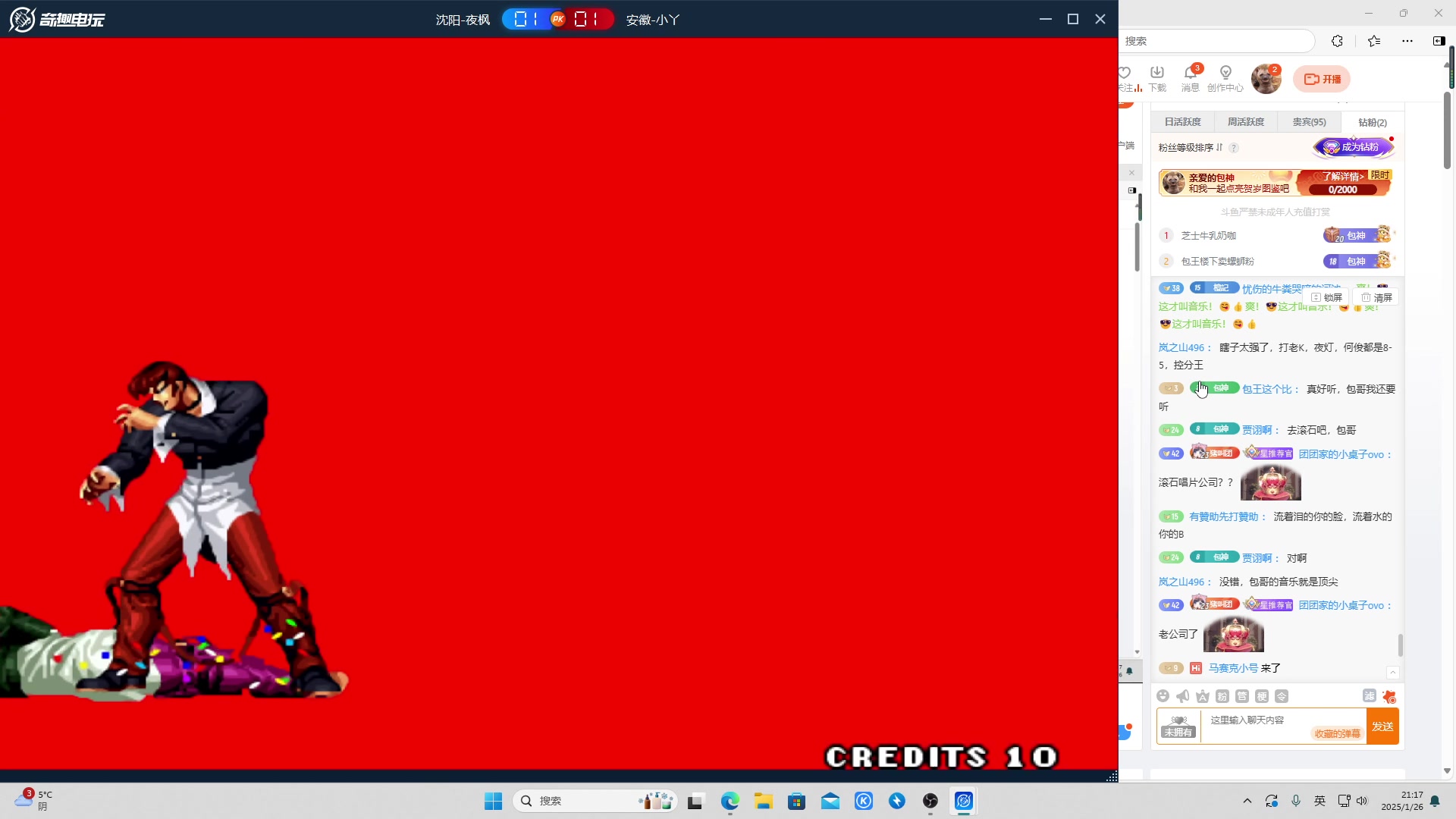Open username 有赞助先打赞助 in chat
The height and width of the screenshot is (819, 1456).
1224,517
